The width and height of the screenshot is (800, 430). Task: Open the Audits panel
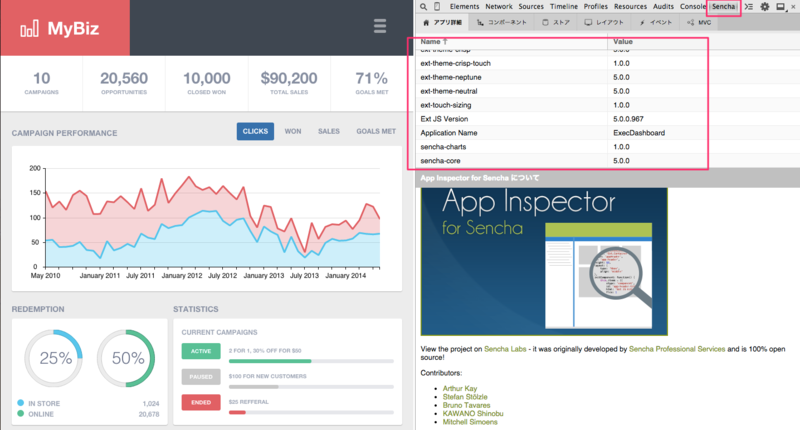tap(663, 7)
